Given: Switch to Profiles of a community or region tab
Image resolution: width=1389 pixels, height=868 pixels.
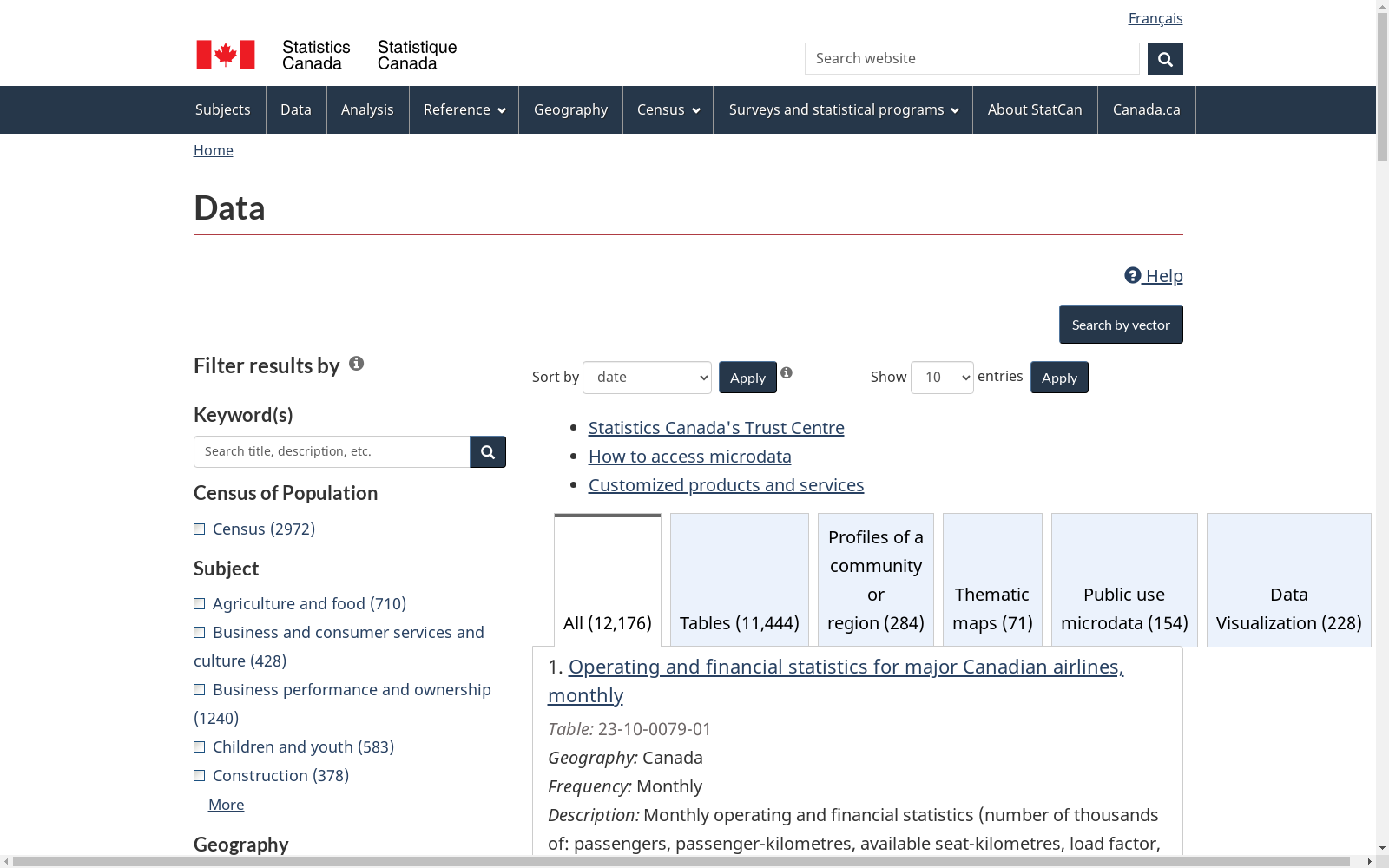Looking at the screenshot, I should click(876, 580).
